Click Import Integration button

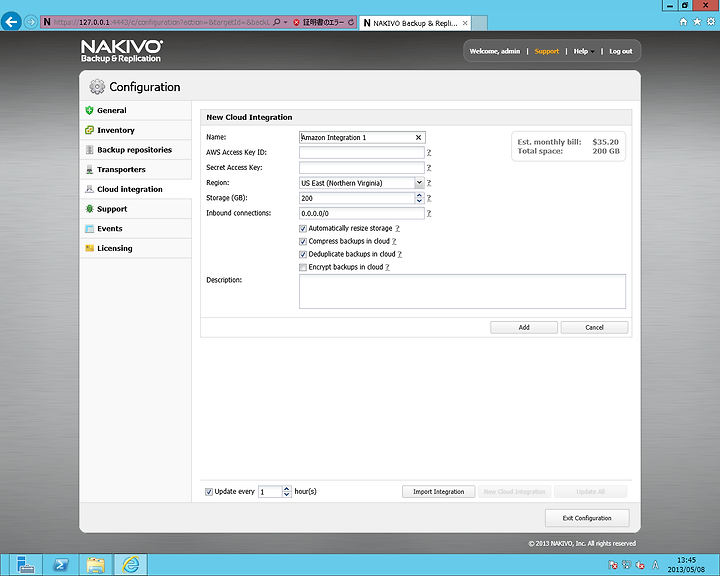(x=439, y=491)
